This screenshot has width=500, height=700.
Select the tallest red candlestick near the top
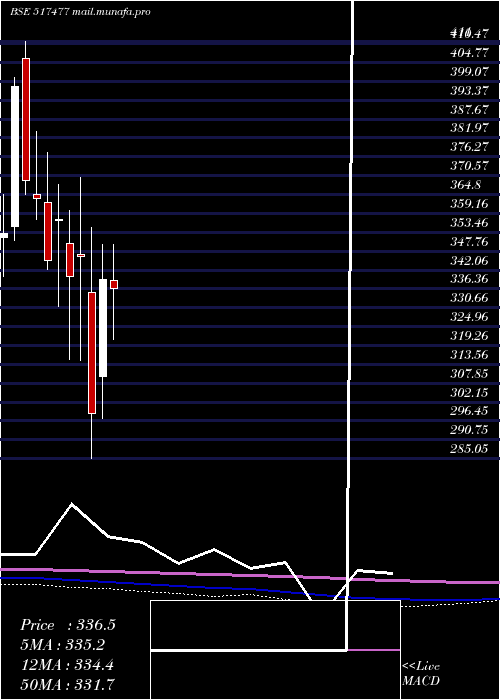pos(25,119)
